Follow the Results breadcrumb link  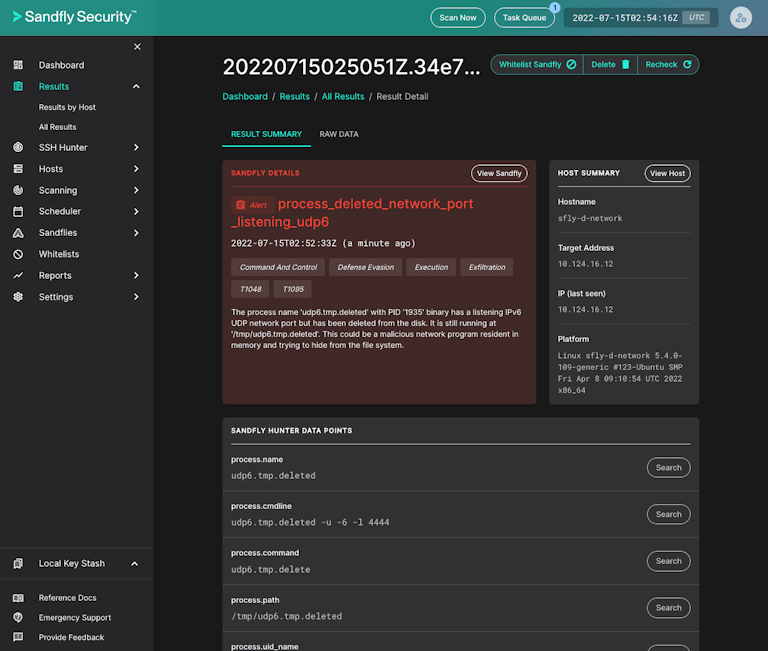click(x=294, y=96)
